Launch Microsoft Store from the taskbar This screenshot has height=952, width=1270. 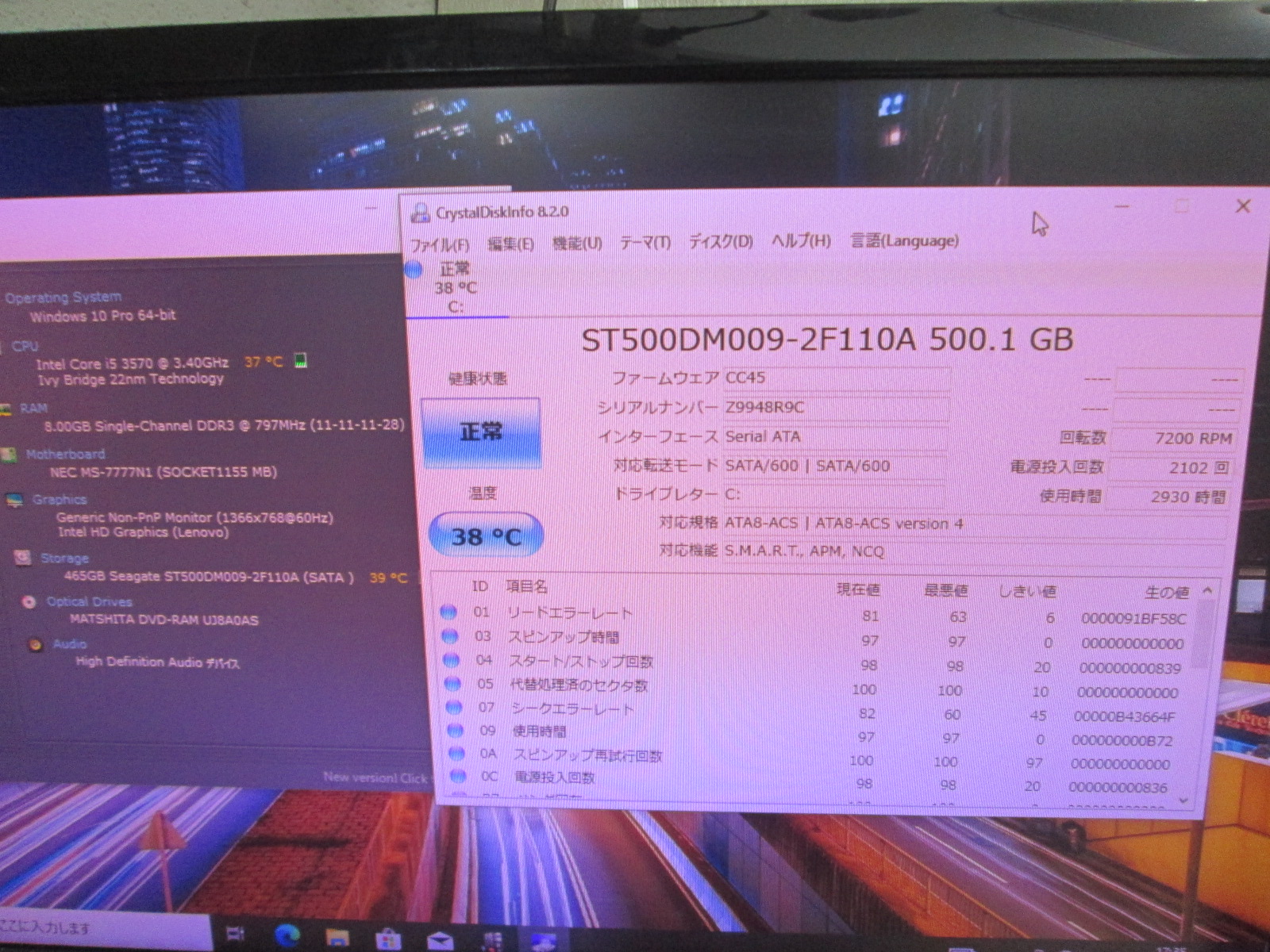(x=388, y=939)
